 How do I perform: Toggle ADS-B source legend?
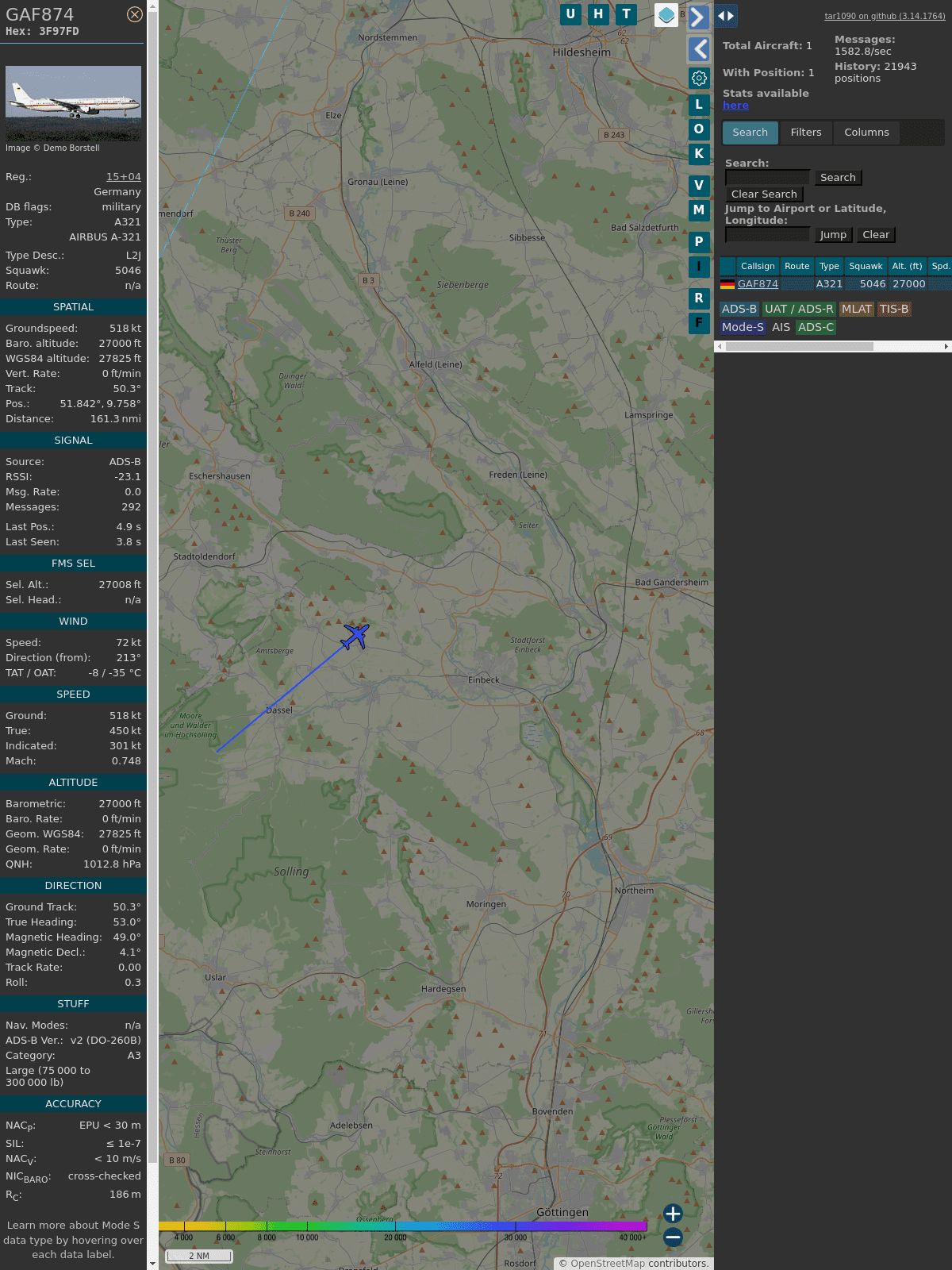[x=739, y=310]
